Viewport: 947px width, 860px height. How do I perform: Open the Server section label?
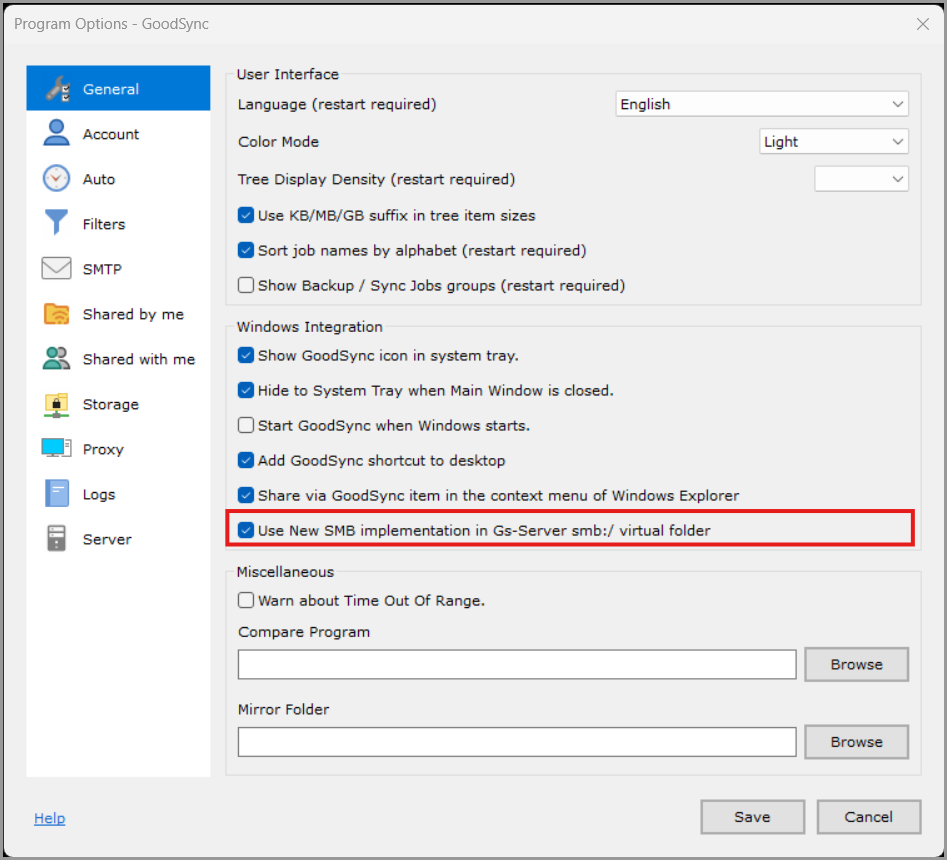[x=107, y=539]
